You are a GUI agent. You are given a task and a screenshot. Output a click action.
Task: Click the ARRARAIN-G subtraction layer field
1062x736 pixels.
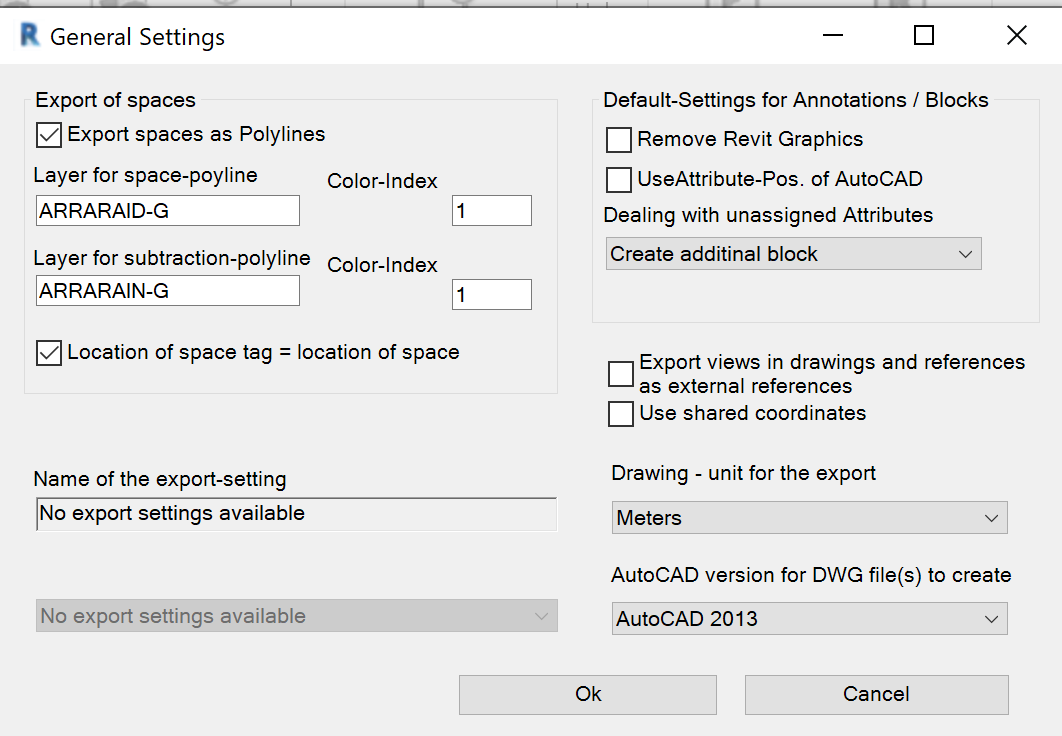(166, 291)
